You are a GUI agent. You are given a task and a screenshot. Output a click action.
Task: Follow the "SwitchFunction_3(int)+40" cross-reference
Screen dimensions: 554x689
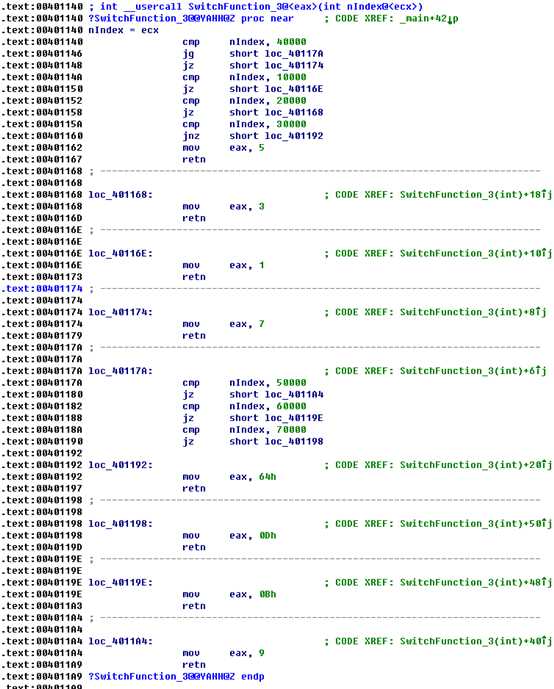tap(475, 642)
